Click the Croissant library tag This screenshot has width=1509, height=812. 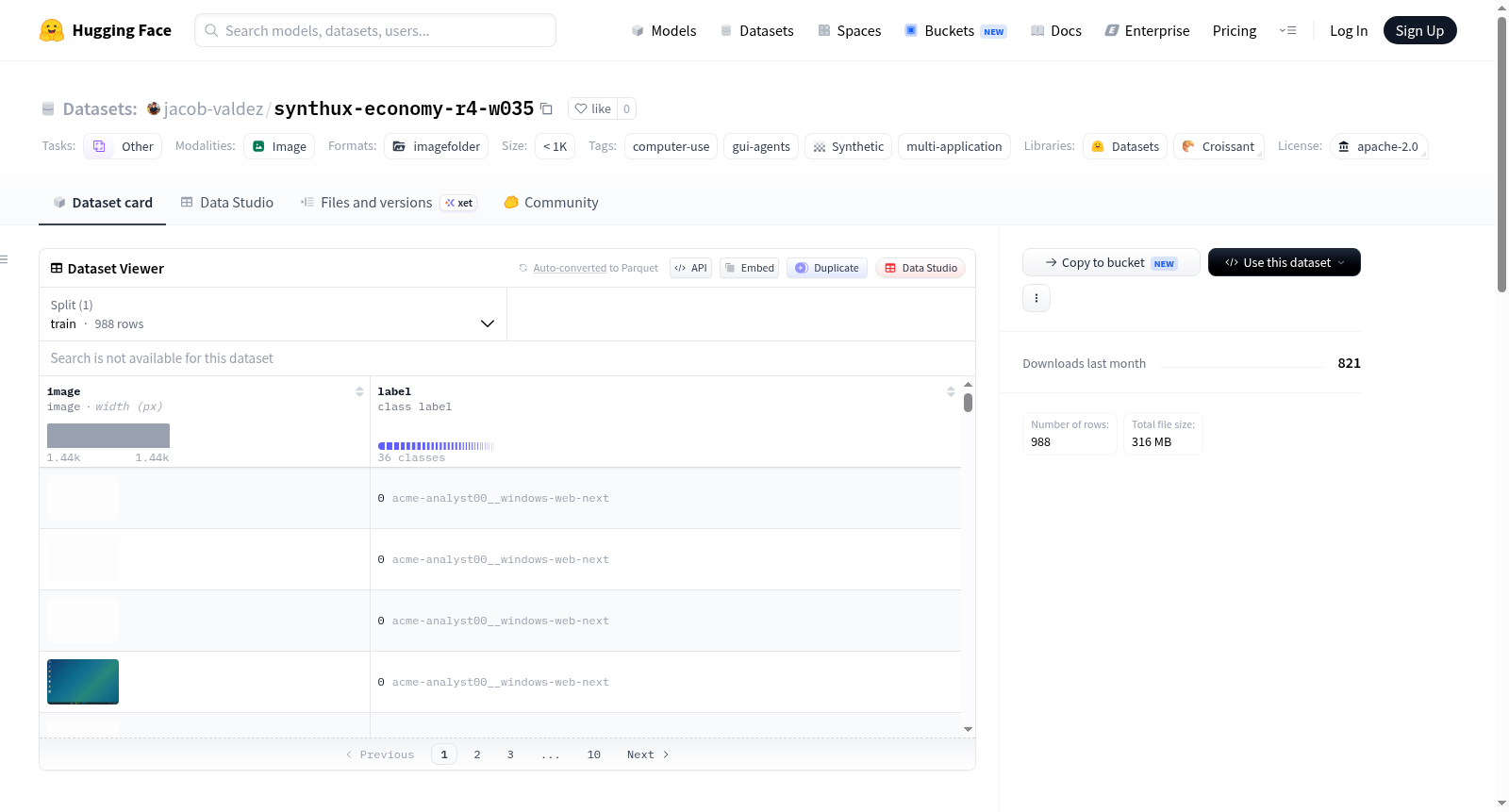pyautogui.click(x=1219, y=146)
